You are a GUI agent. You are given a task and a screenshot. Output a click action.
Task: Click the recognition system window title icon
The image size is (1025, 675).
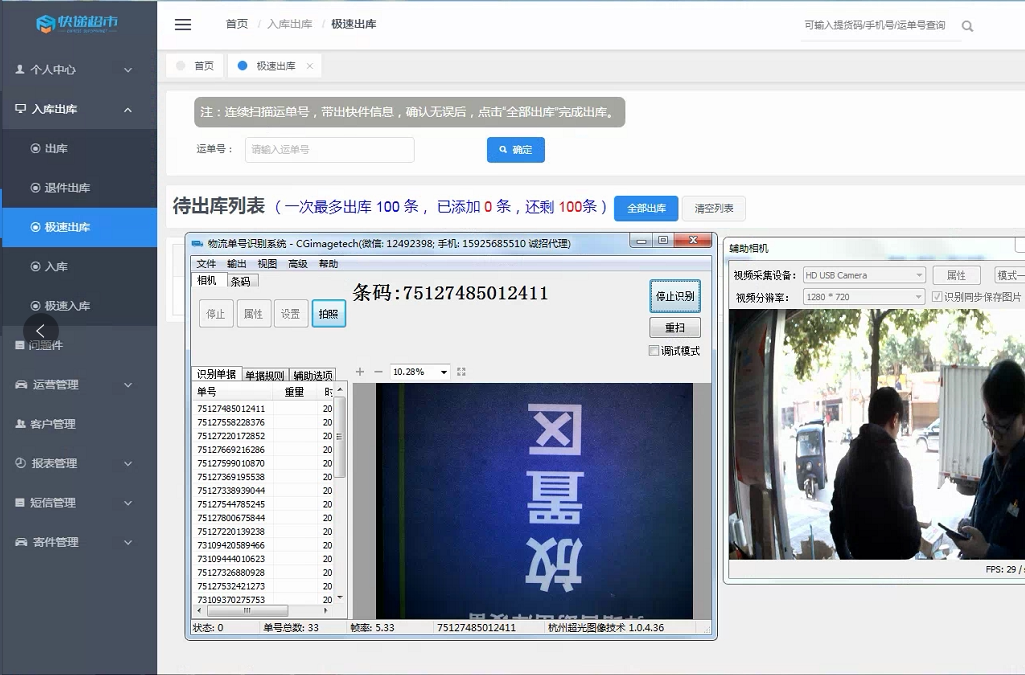click(x=197, y=244)
